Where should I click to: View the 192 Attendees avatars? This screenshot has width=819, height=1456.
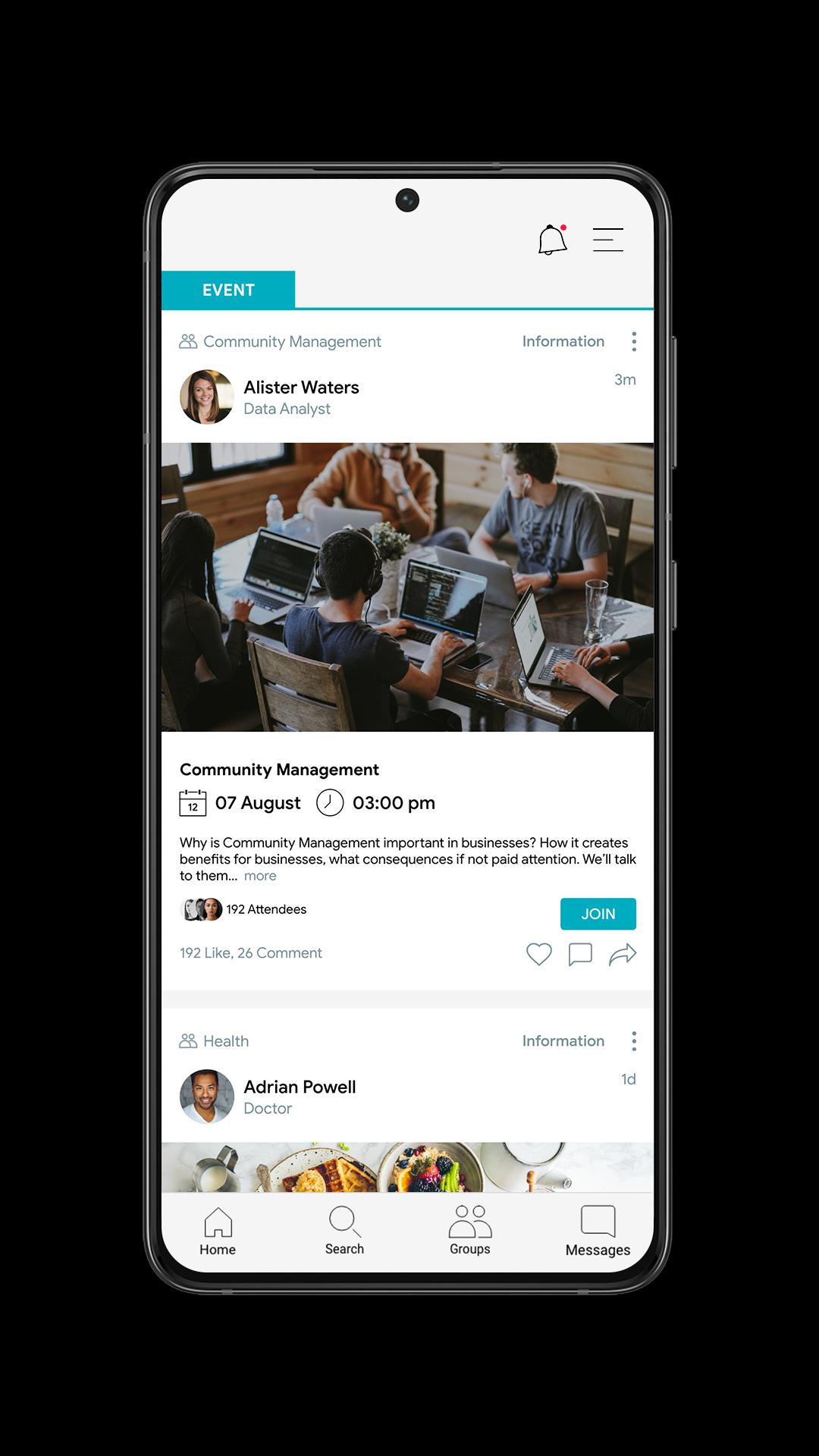[201, 909]
